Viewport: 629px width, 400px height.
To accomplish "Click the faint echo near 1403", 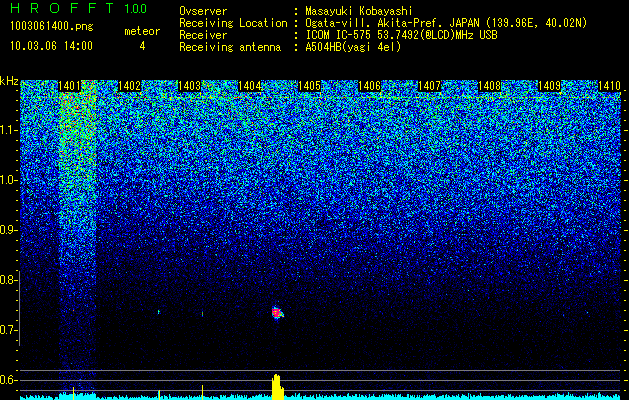I will click(x=202, y=313).
